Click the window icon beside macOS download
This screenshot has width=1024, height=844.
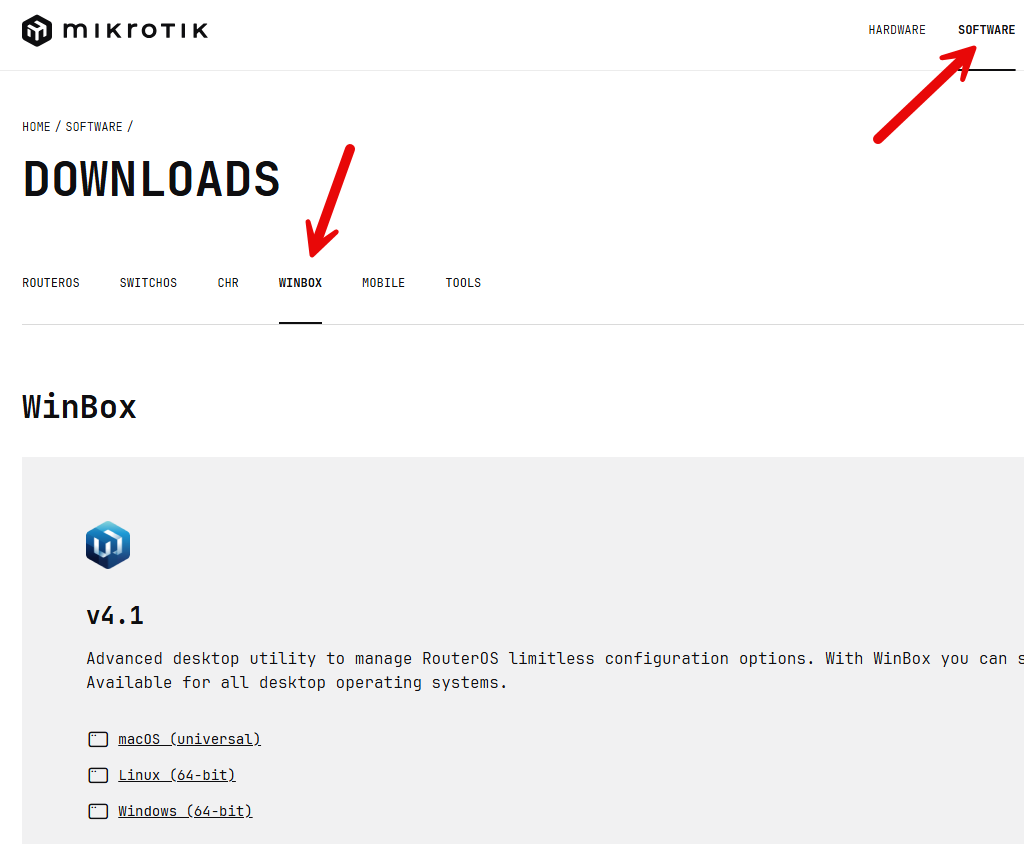click(x=98, y=740)
